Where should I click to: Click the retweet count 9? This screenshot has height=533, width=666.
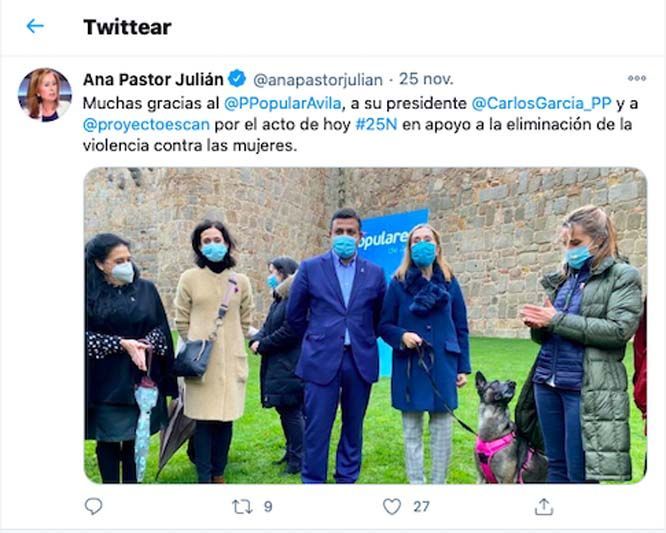pyautogui.click(x=268, y=507)
